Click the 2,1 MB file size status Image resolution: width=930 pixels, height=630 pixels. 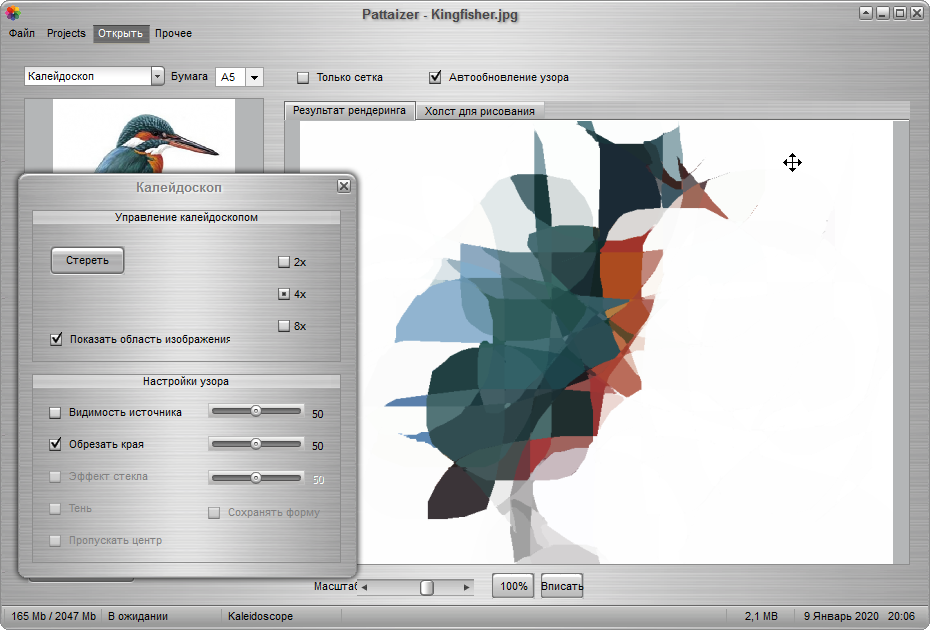761,616
